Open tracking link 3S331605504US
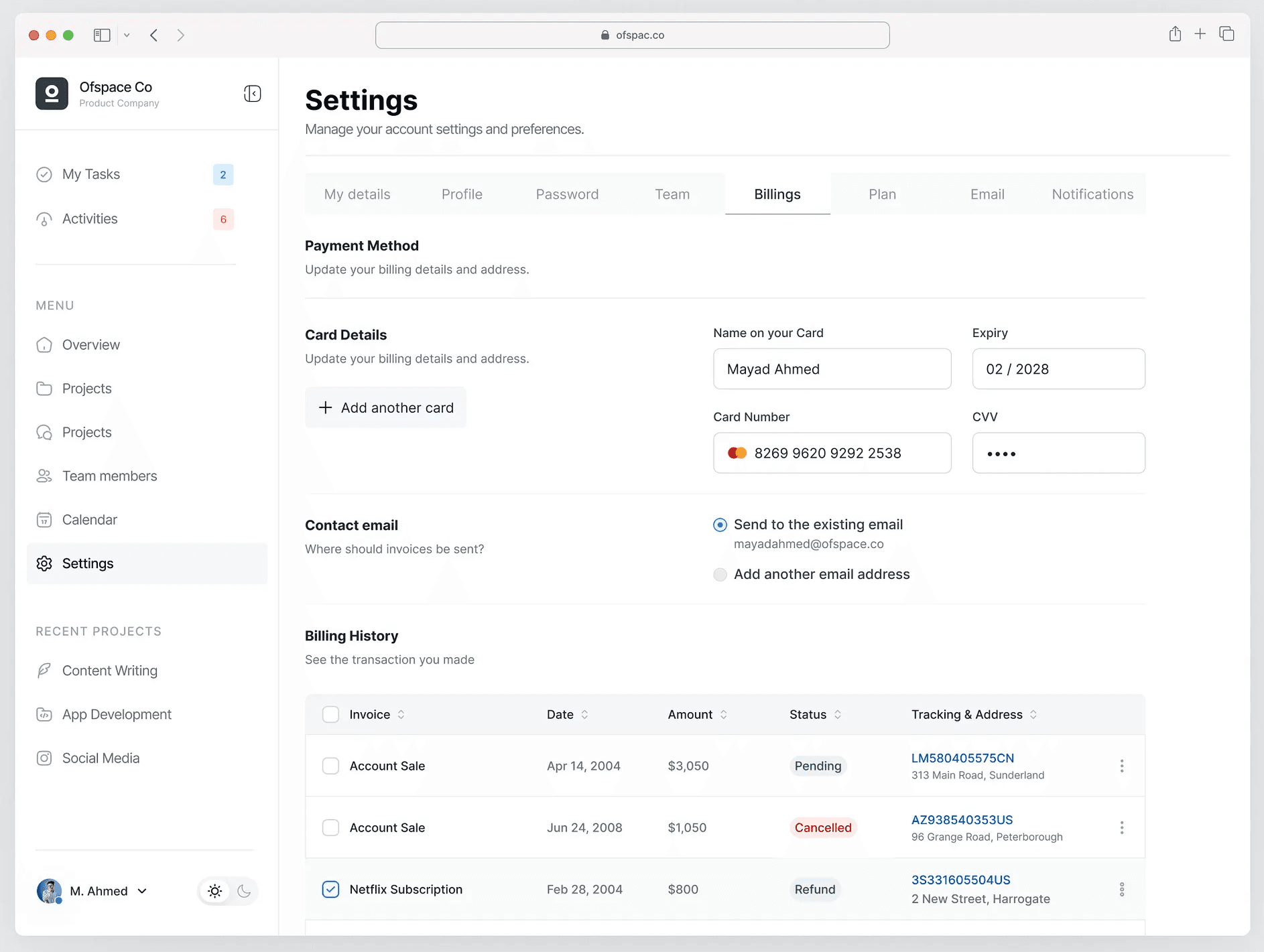The height and width of the screenshot is (952, 1264). pyautogui.click(x=960, y=880)
